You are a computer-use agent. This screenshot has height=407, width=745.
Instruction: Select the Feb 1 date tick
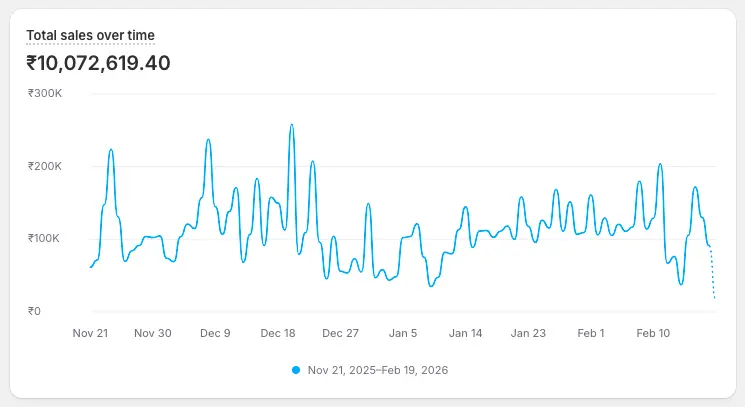tap(591, 333)
